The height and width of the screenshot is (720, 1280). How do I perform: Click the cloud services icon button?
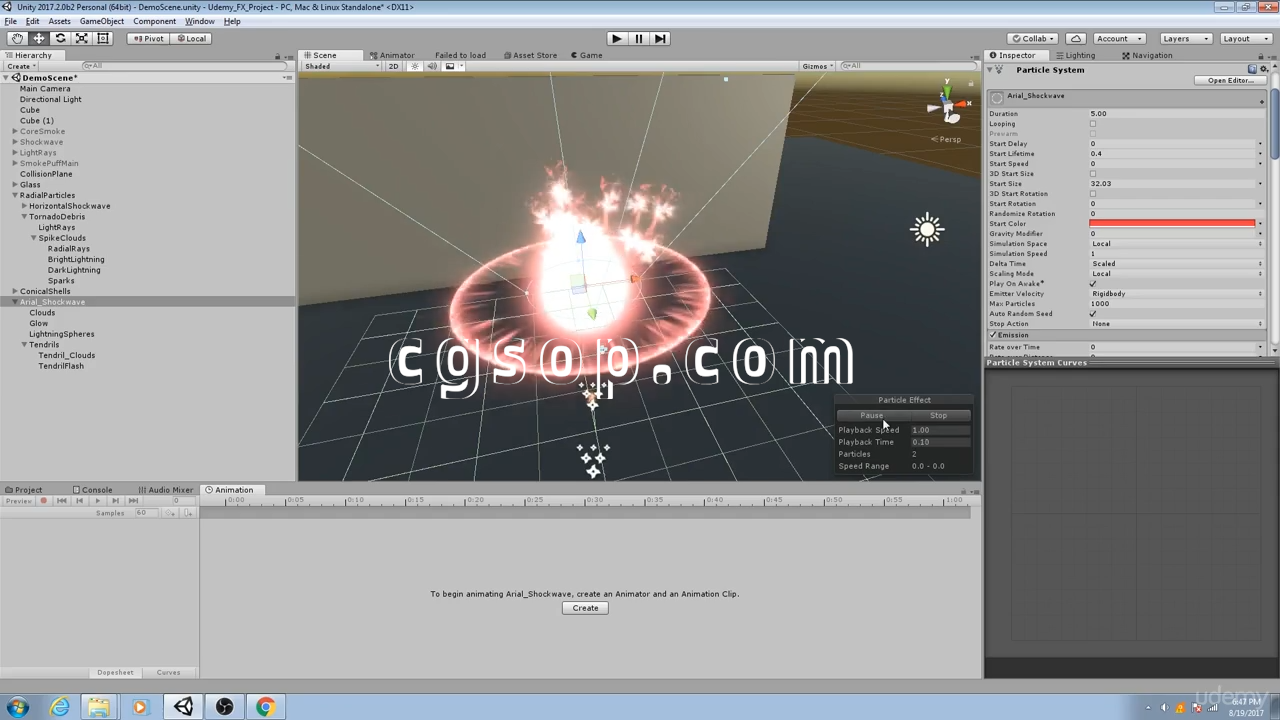[1076, 38]
